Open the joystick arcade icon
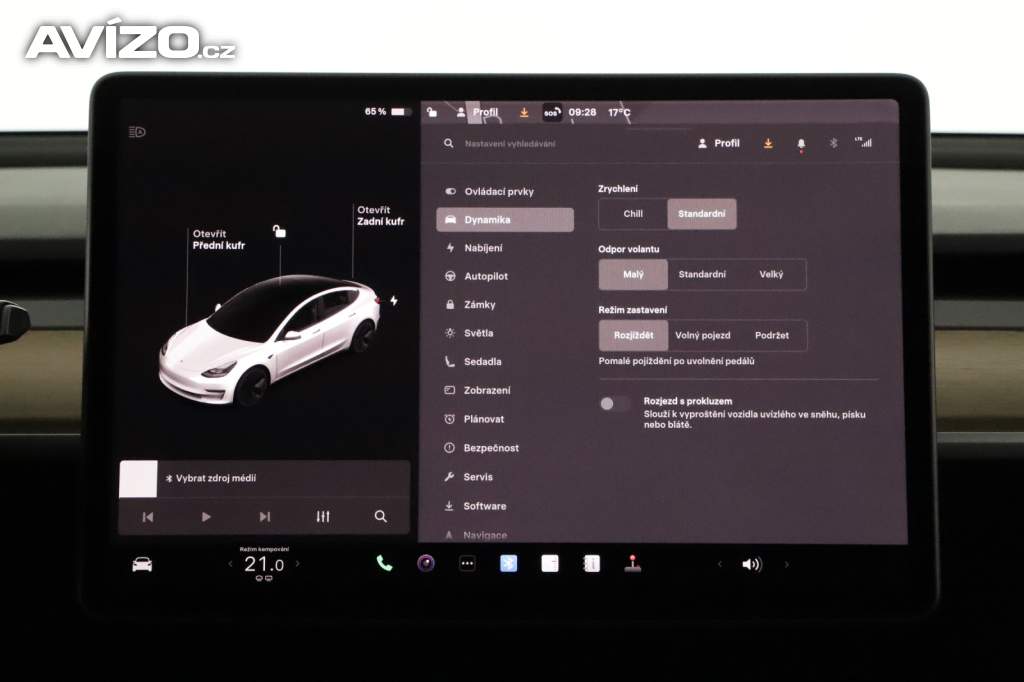This screenshot has height=682, width=1024. click(632, 563)
